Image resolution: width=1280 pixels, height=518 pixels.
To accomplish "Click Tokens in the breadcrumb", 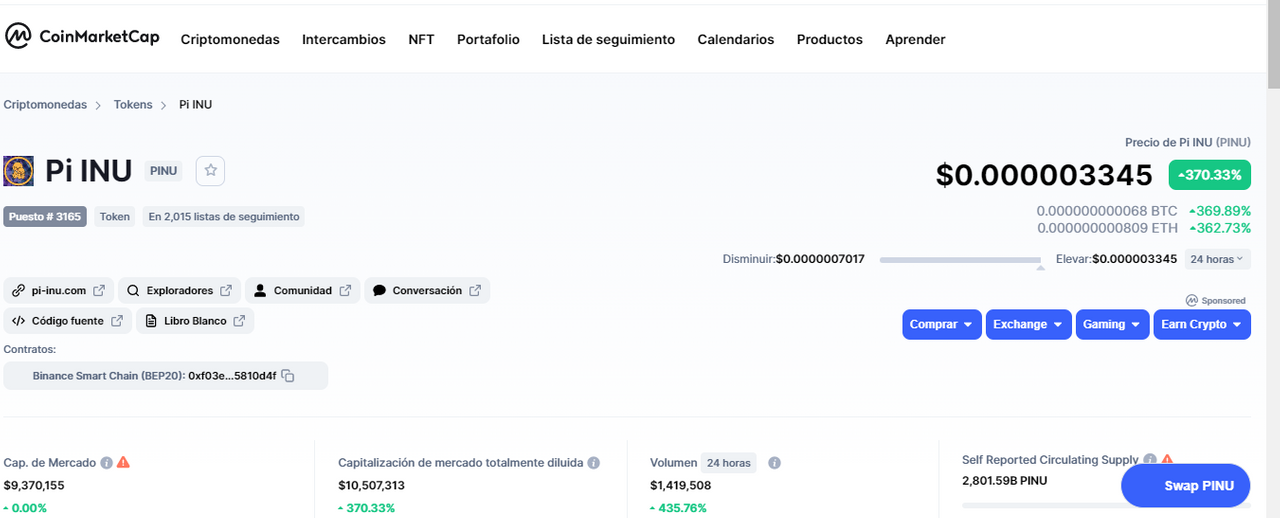I will click(x=133, y=105).
